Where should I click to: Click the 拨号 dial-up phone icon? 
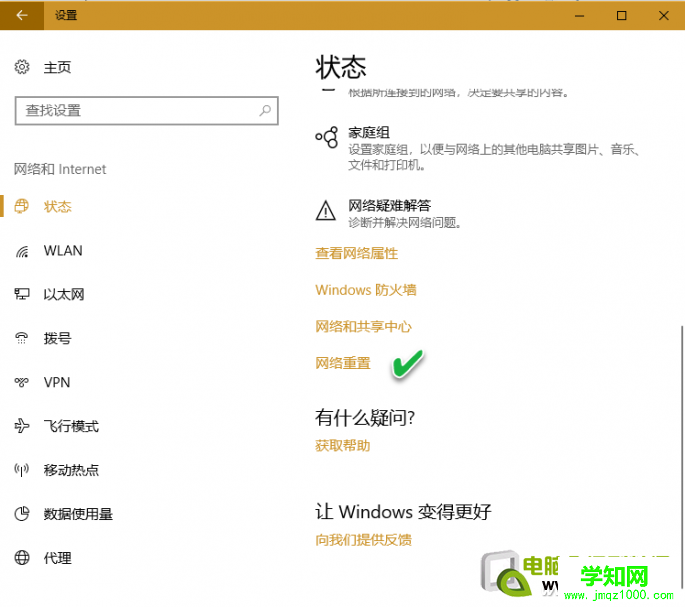point(22,338)
